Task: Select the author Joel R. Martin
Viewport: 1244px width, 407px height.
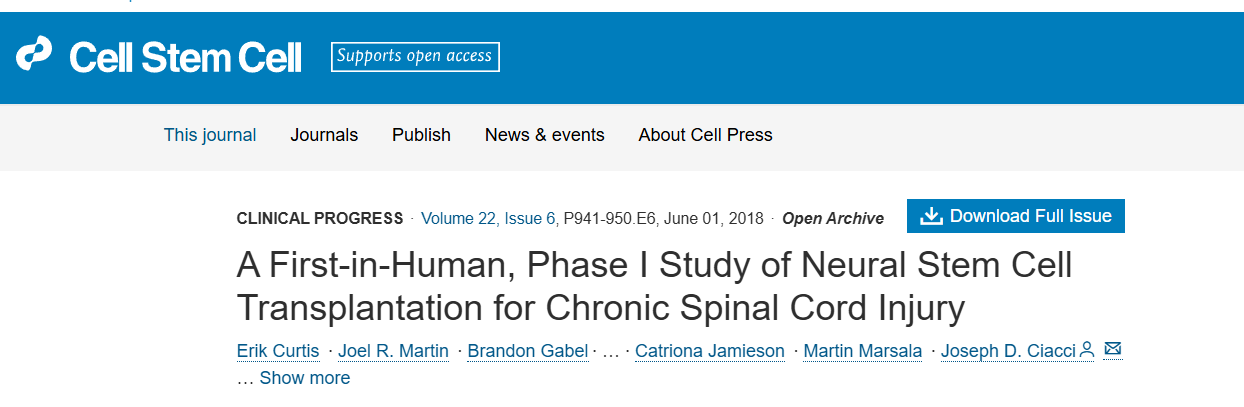Action: coord(393,351)
